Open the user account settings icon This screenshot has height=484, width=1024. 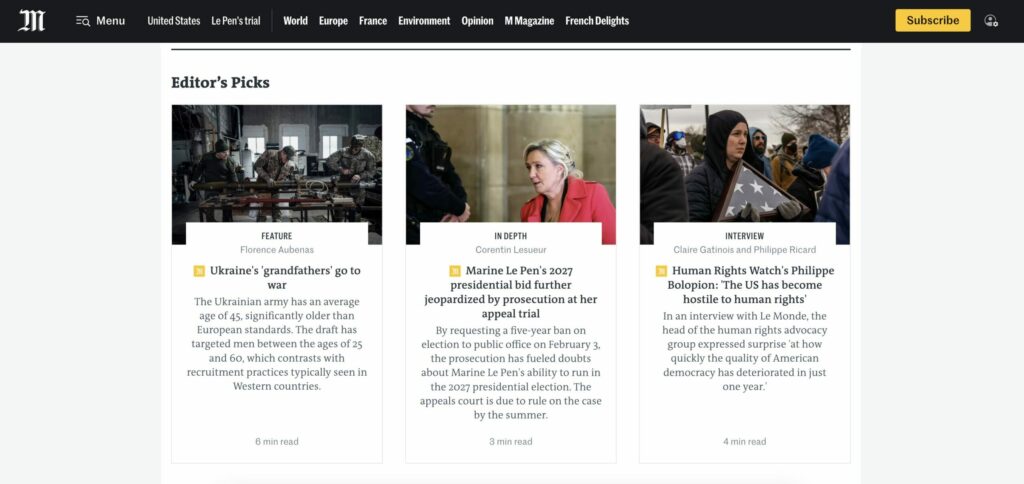click(x=991, y=20)
